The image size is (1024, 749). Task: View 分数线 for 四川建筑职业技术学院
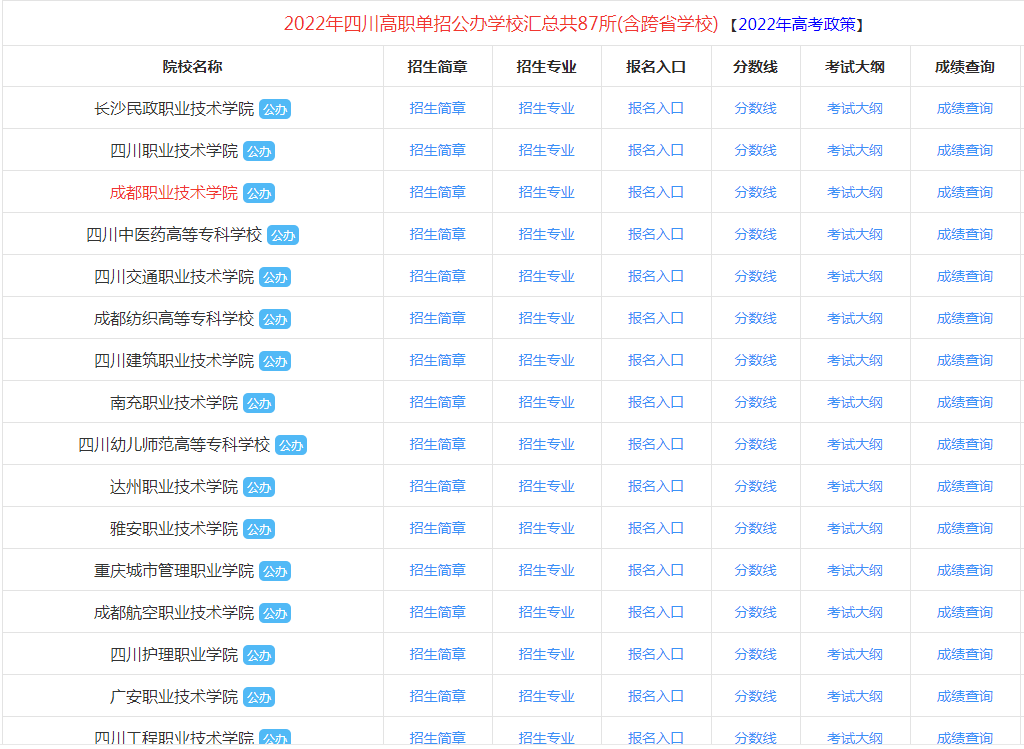coord(756,360)
